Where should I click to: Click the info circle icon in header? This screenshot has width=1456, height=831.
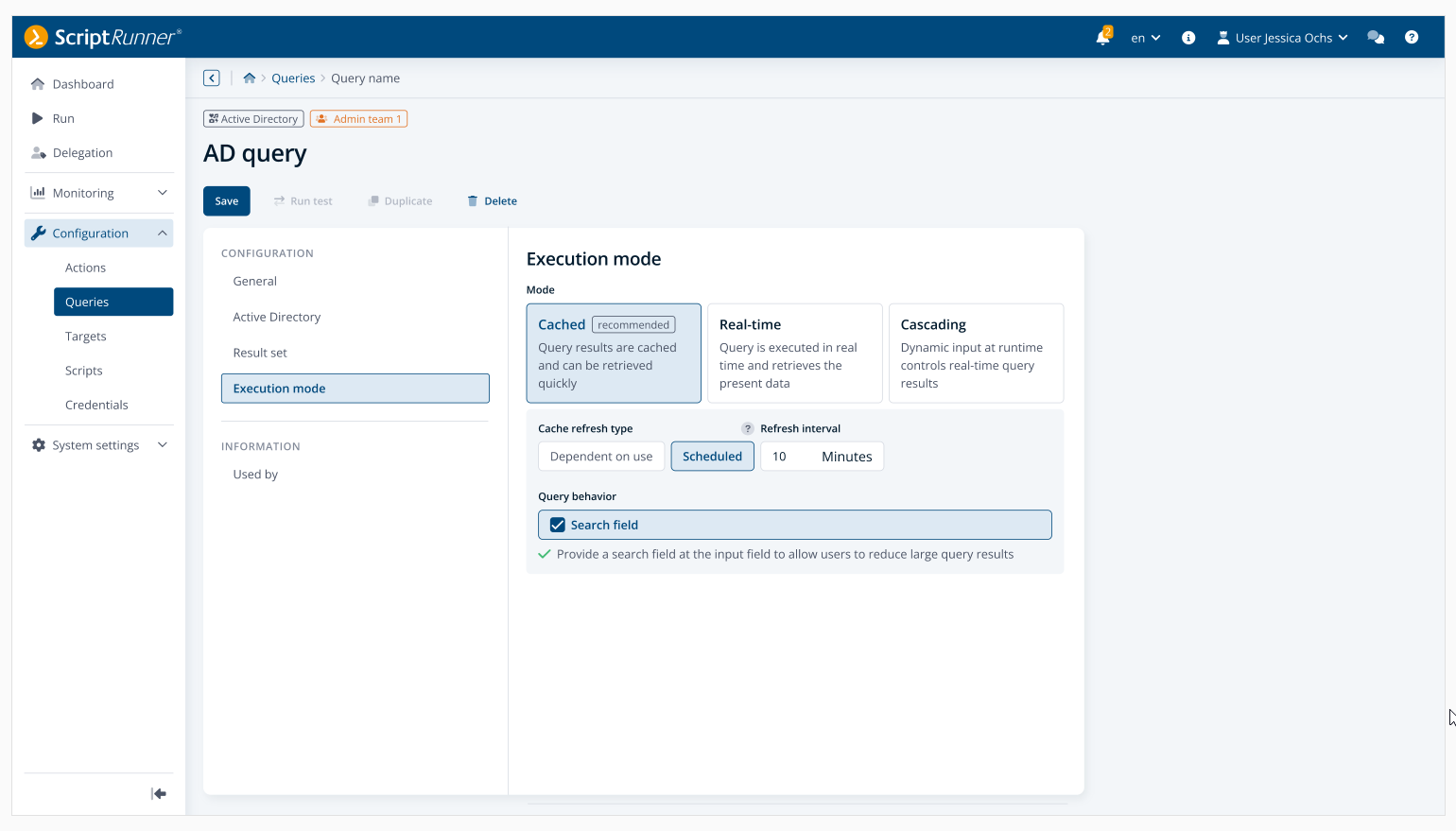1188,38
